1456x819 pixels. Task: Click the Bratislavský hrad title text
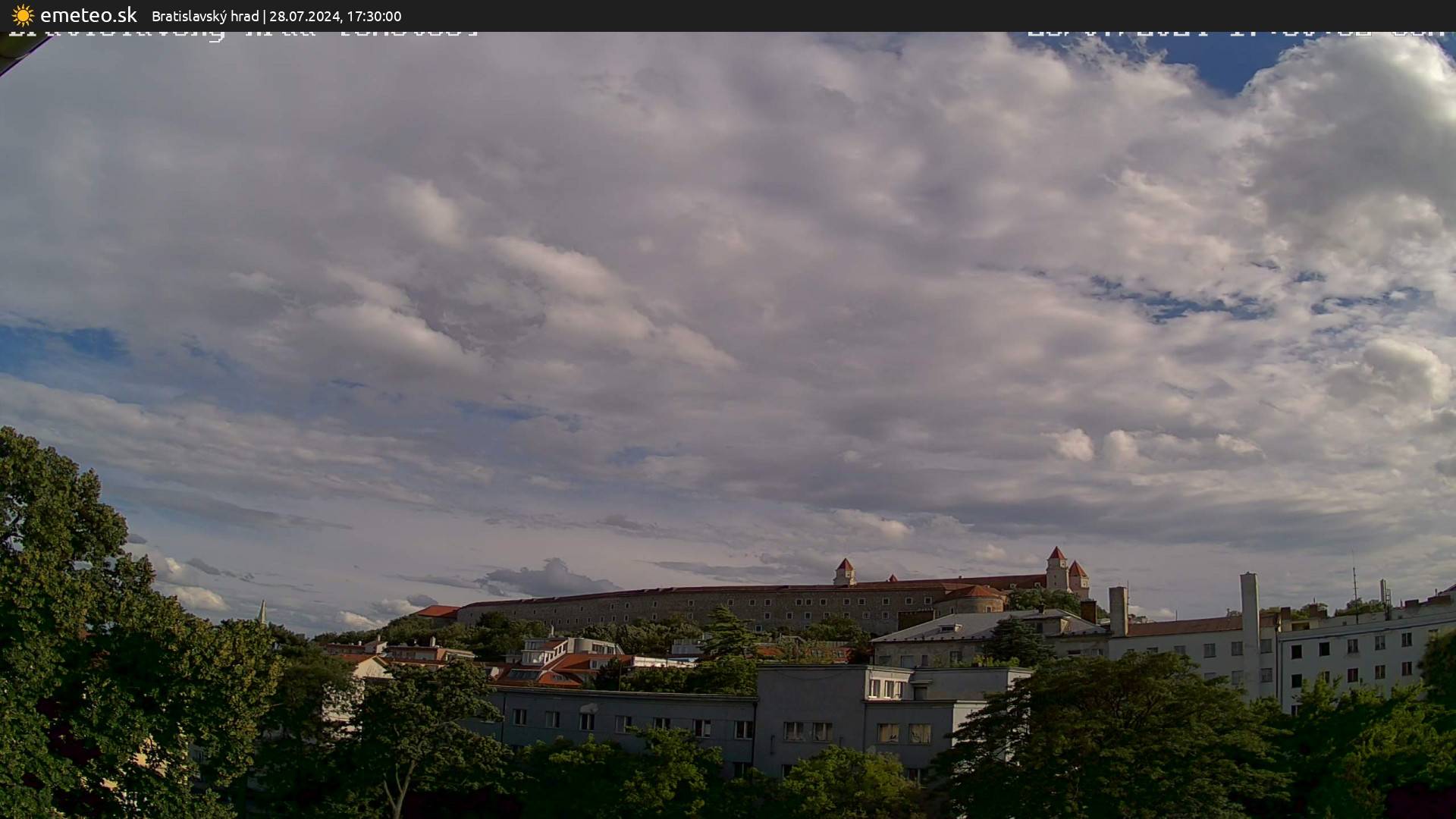pos(205,16)
